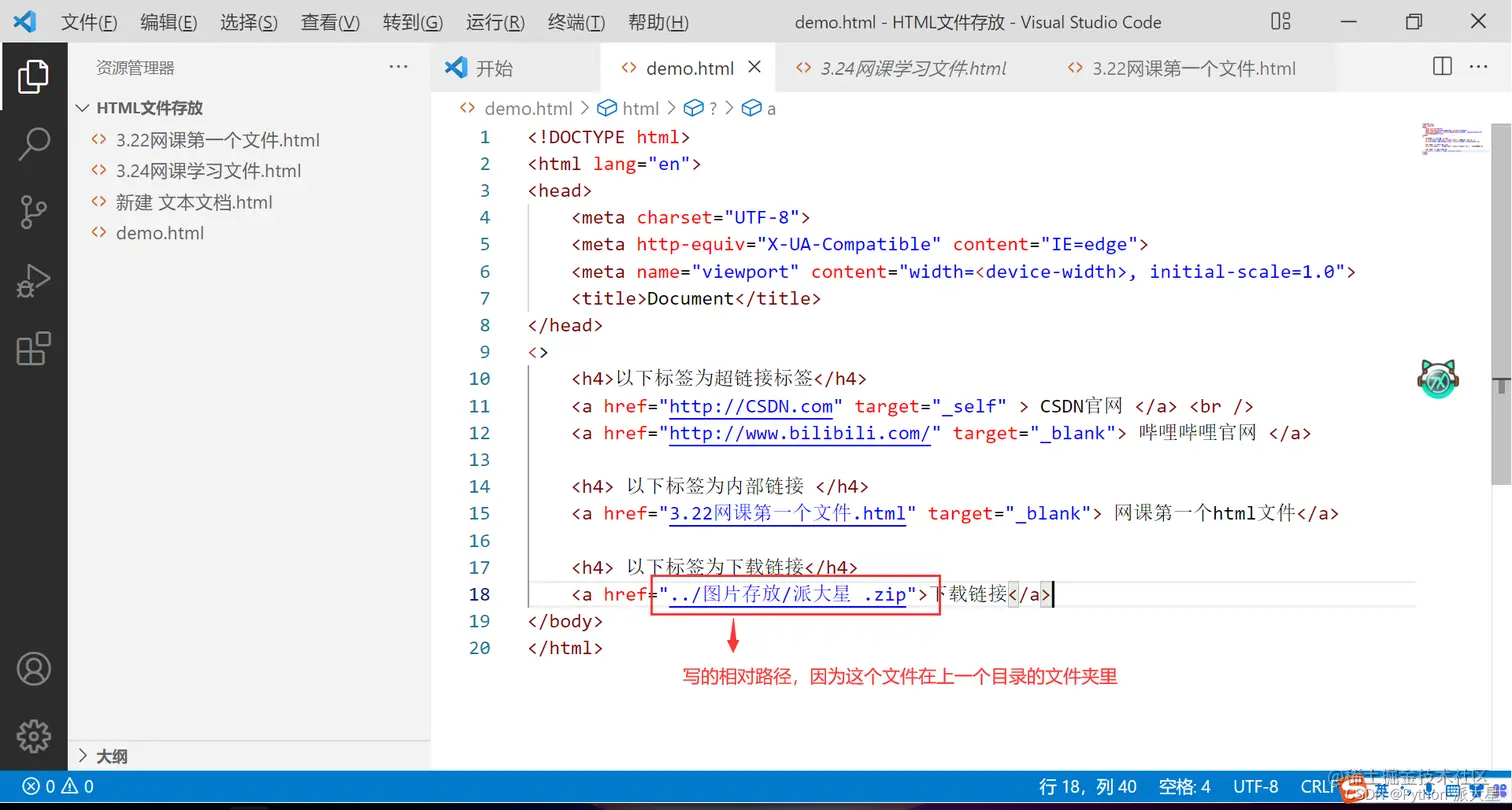The image size is (1512, 810).
Task: Click the minimap code overview
Action: 1453,139
